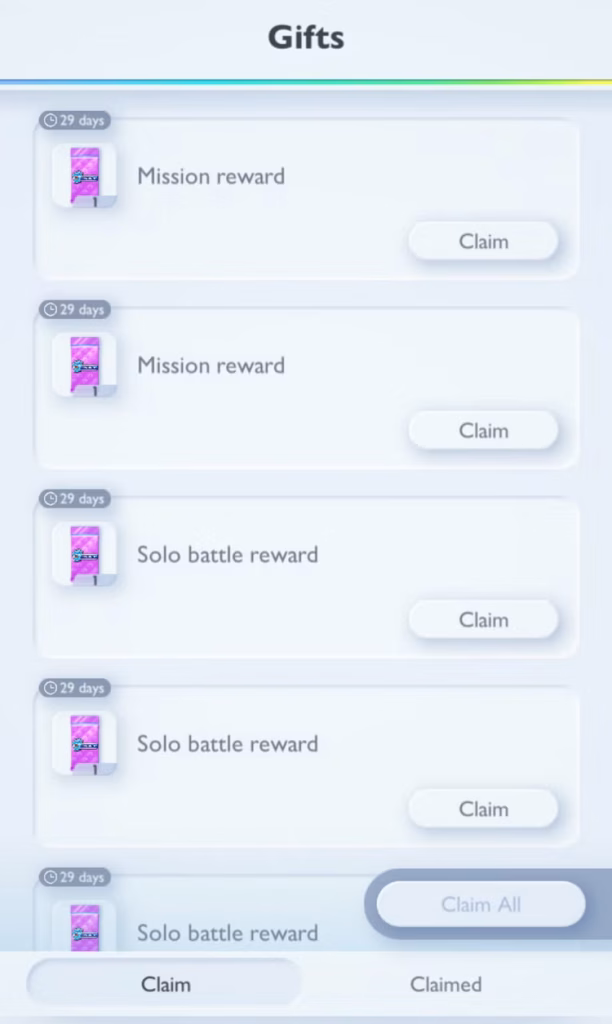Switch to the Claimed tab

446,984
